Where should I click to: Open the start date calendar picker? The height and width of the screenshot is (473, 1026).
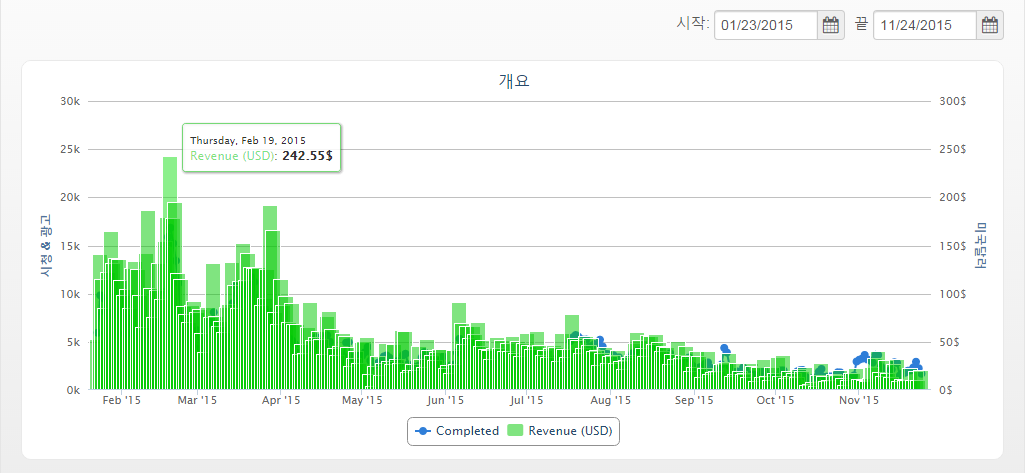(x=830, y=26)
